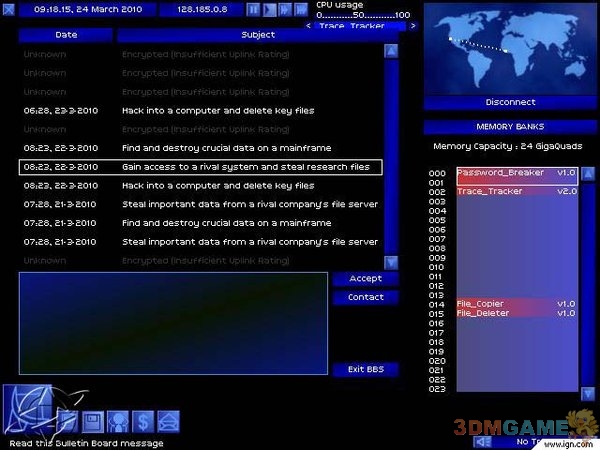Click Disconnect under the world map
Screen dimensions: 600x450
(x=510, y=102)
